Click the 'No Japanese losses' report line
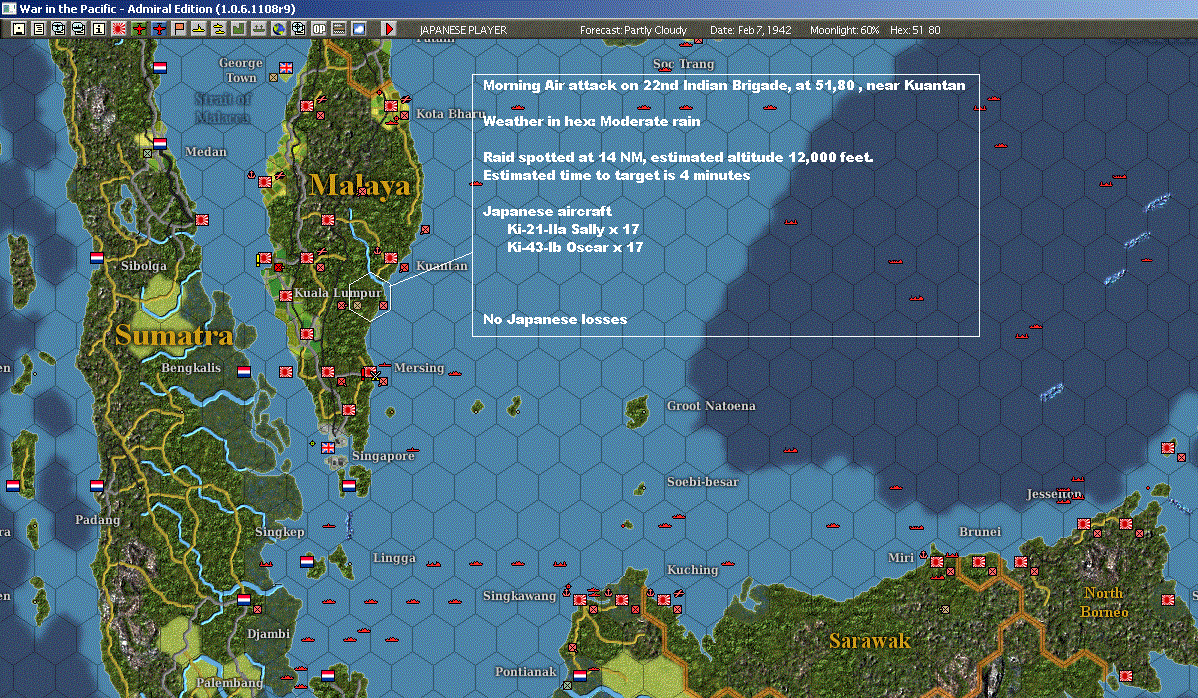This screenshot has width=1198, height=698. (x=555, y=319)
